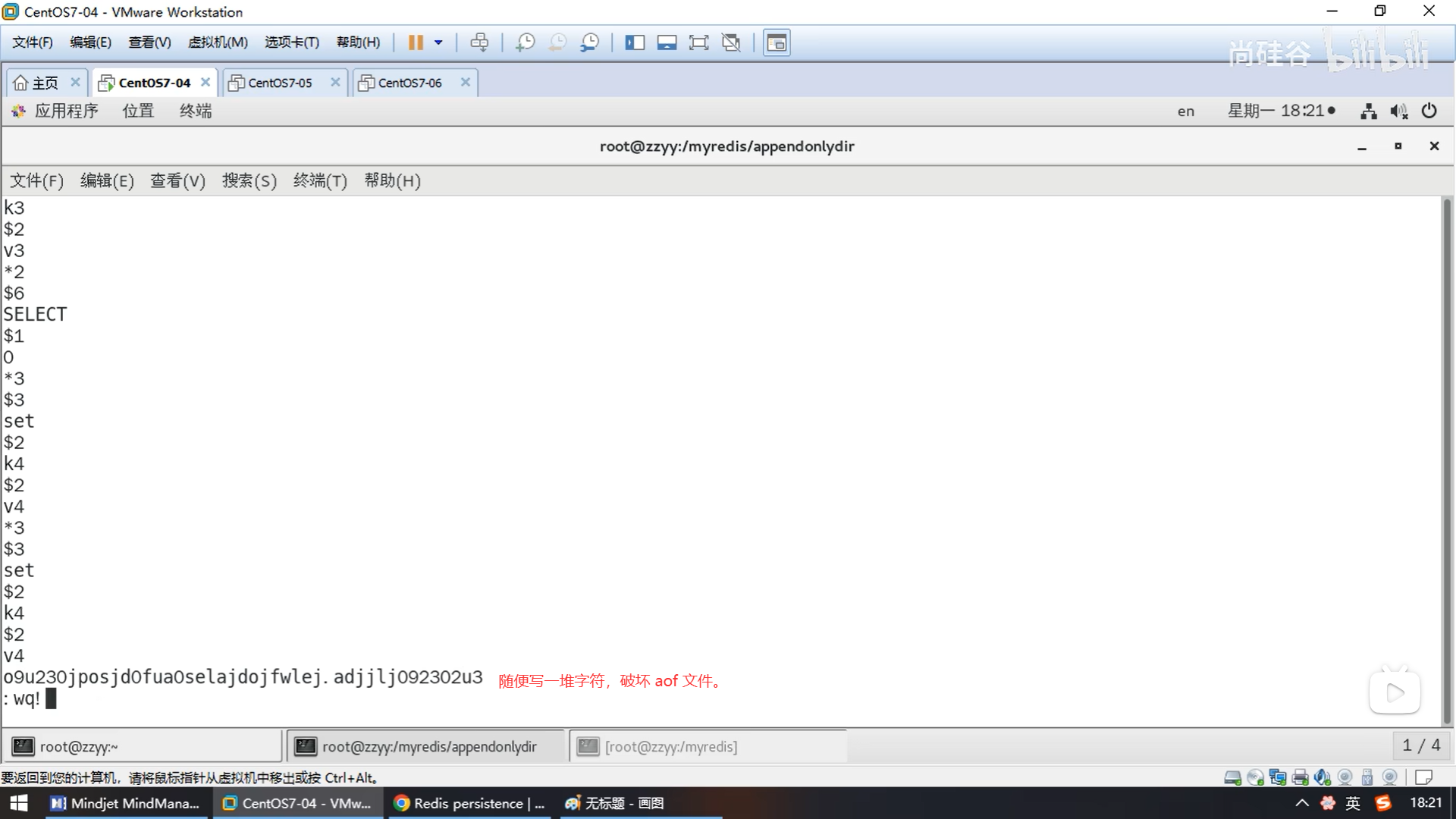Take a snapshot of the virtual machine
Image resolution: width=1456 pixels, height=819 pixels.
coord(525,42)
